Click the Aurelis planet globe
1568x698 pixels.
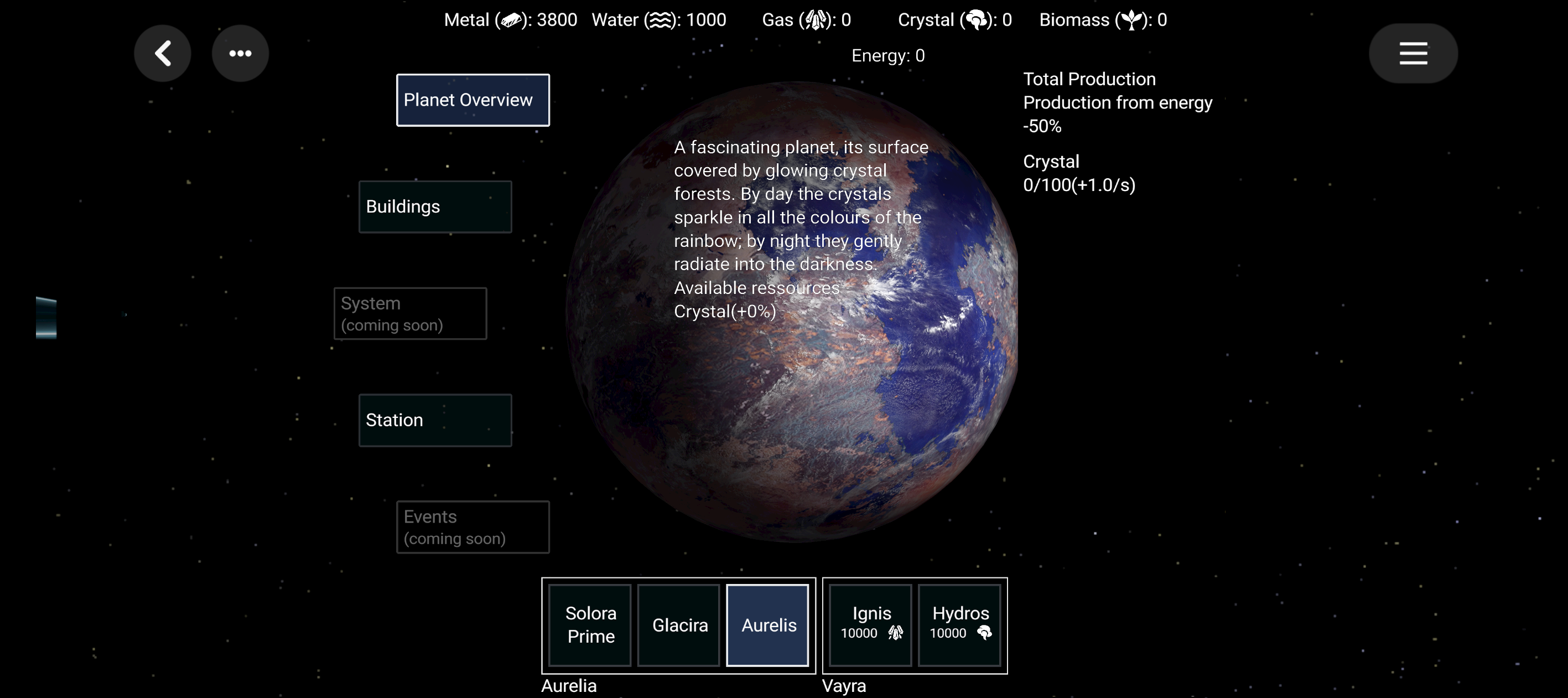(x=791, y=426)
